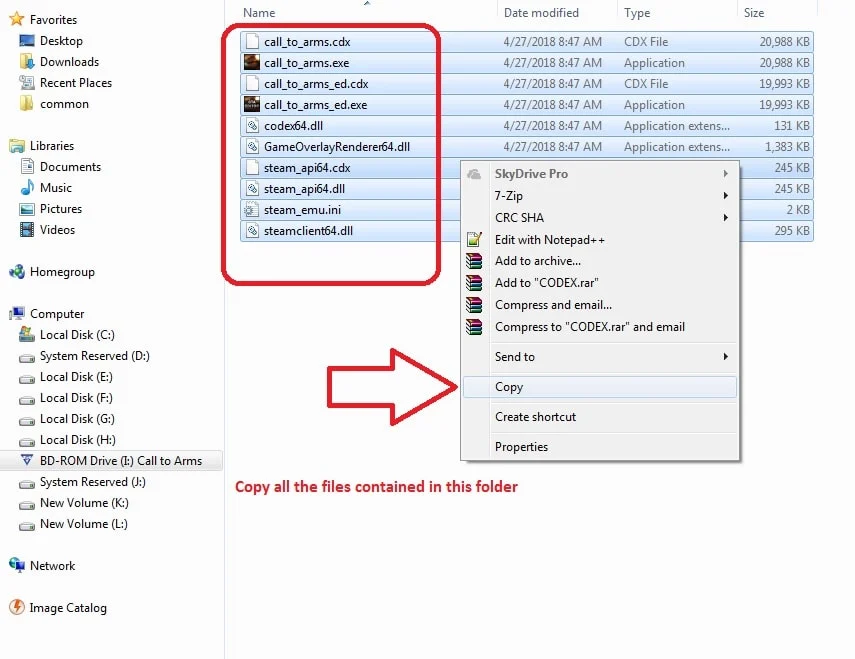Open Local Disk (C:) in navigation pane

click(77, 335)
